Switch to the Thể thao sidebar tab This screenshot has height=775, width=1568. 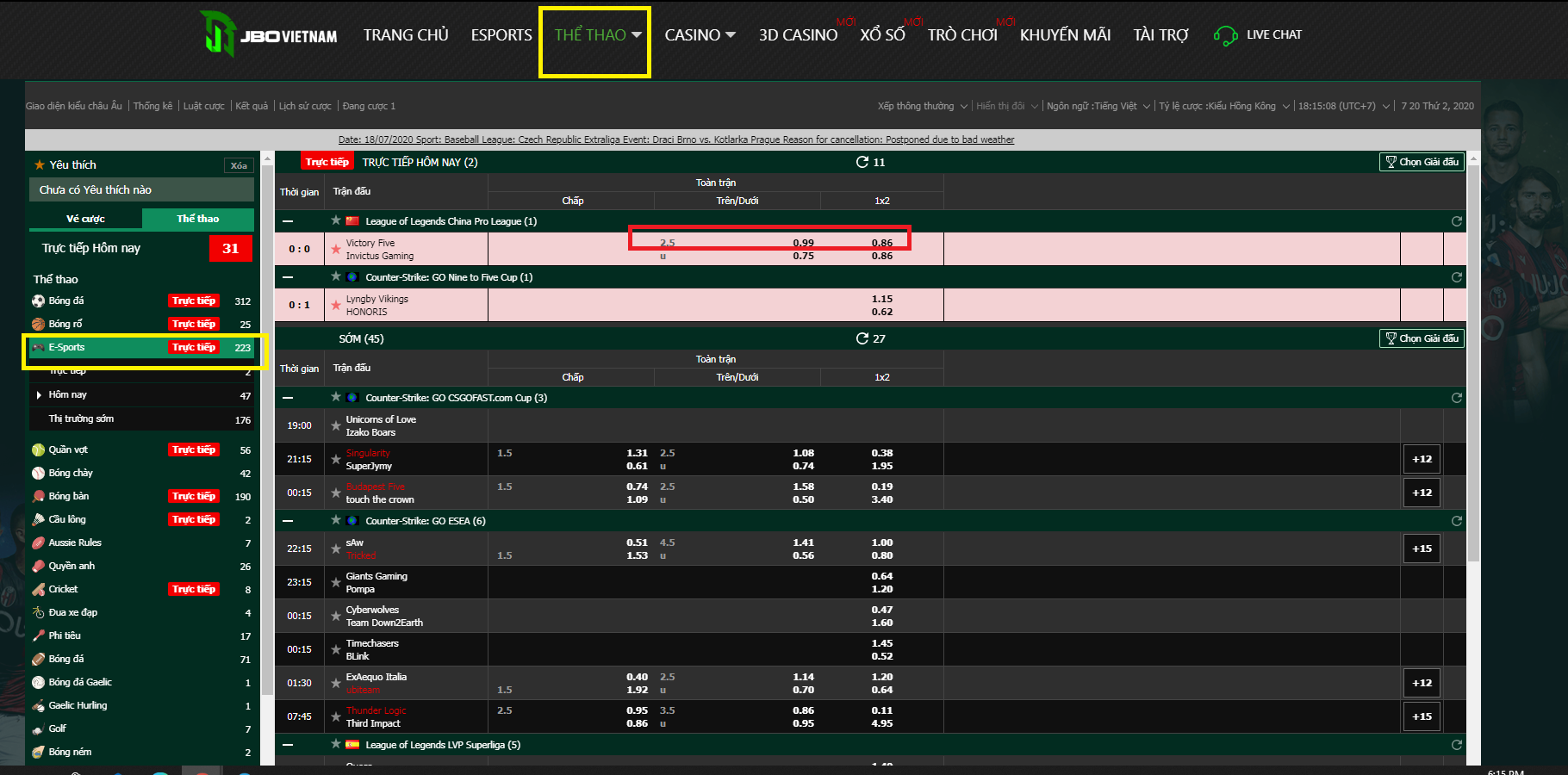(x=198, y=219)
